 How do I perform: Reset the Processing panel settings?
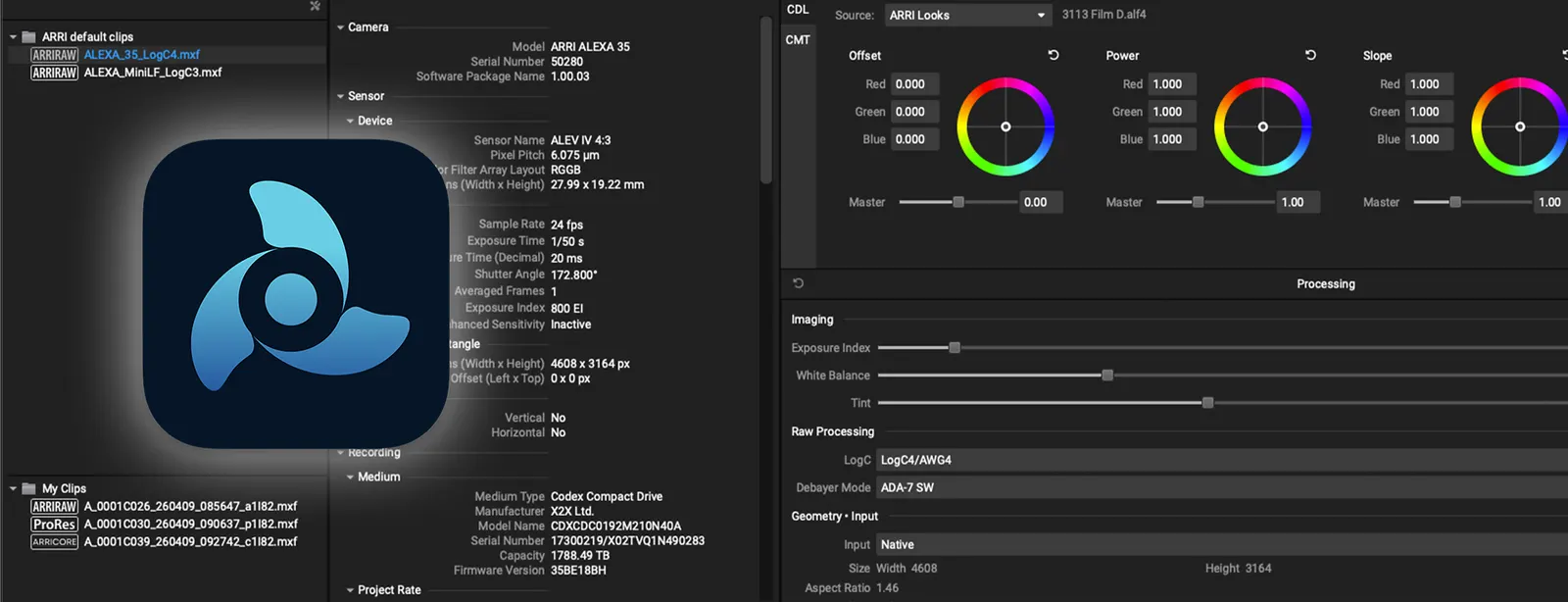(x=798, y=283)
